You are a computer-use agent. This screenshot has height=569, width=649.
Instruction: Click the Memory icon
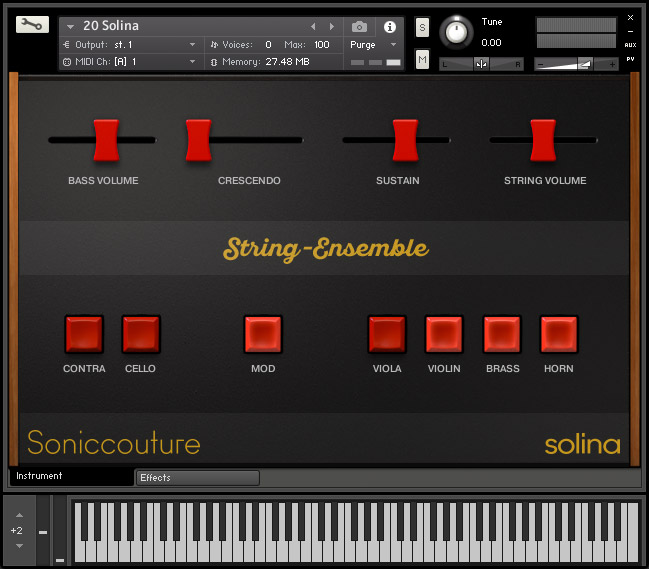coord(214,62)
